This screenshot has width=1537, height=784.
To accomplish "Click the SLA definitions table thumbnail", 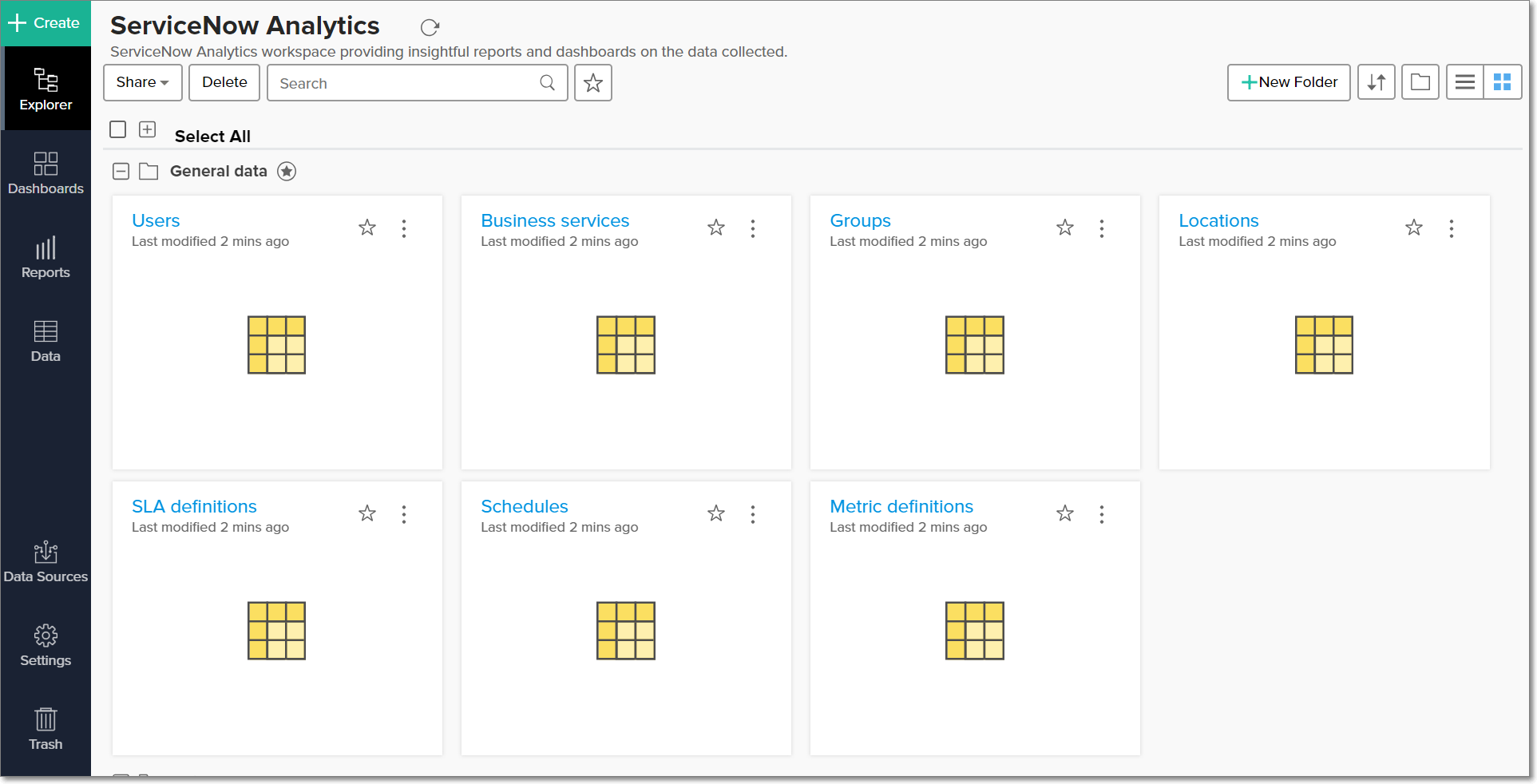I will [277, 631].
